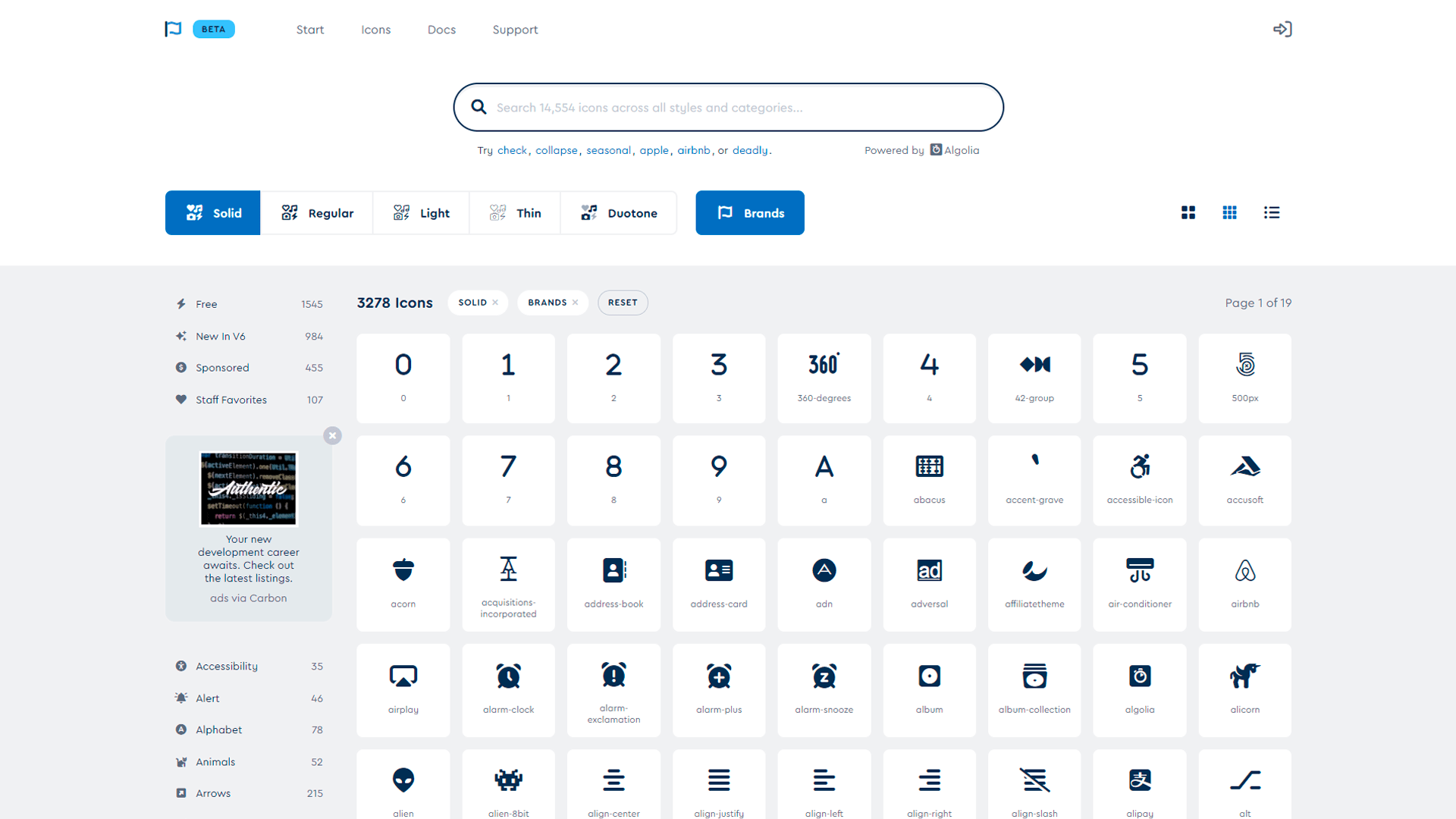Open the alien-8bit icon
Viewport: 1456px width, 819px height.
(508, 785)
